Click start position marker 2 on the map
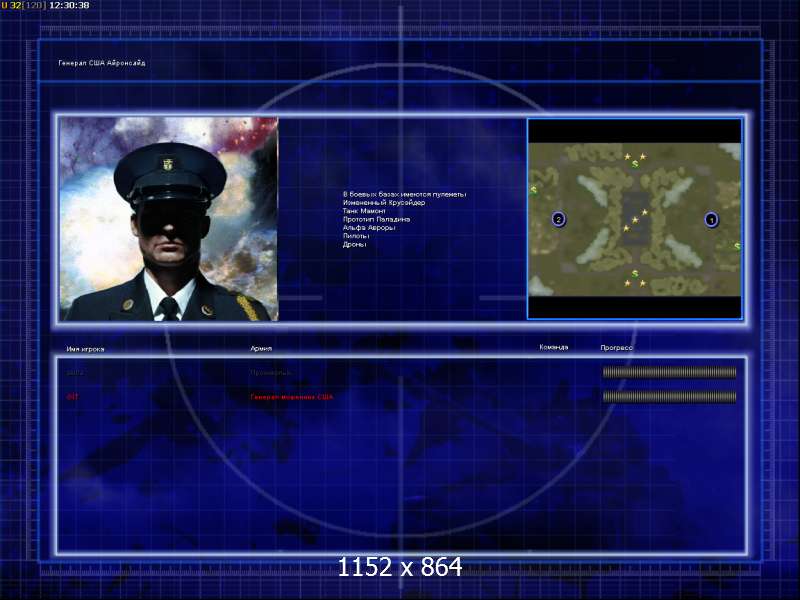Image resolution: width=800 pixels, height=600 pixels. pos(559,219)
